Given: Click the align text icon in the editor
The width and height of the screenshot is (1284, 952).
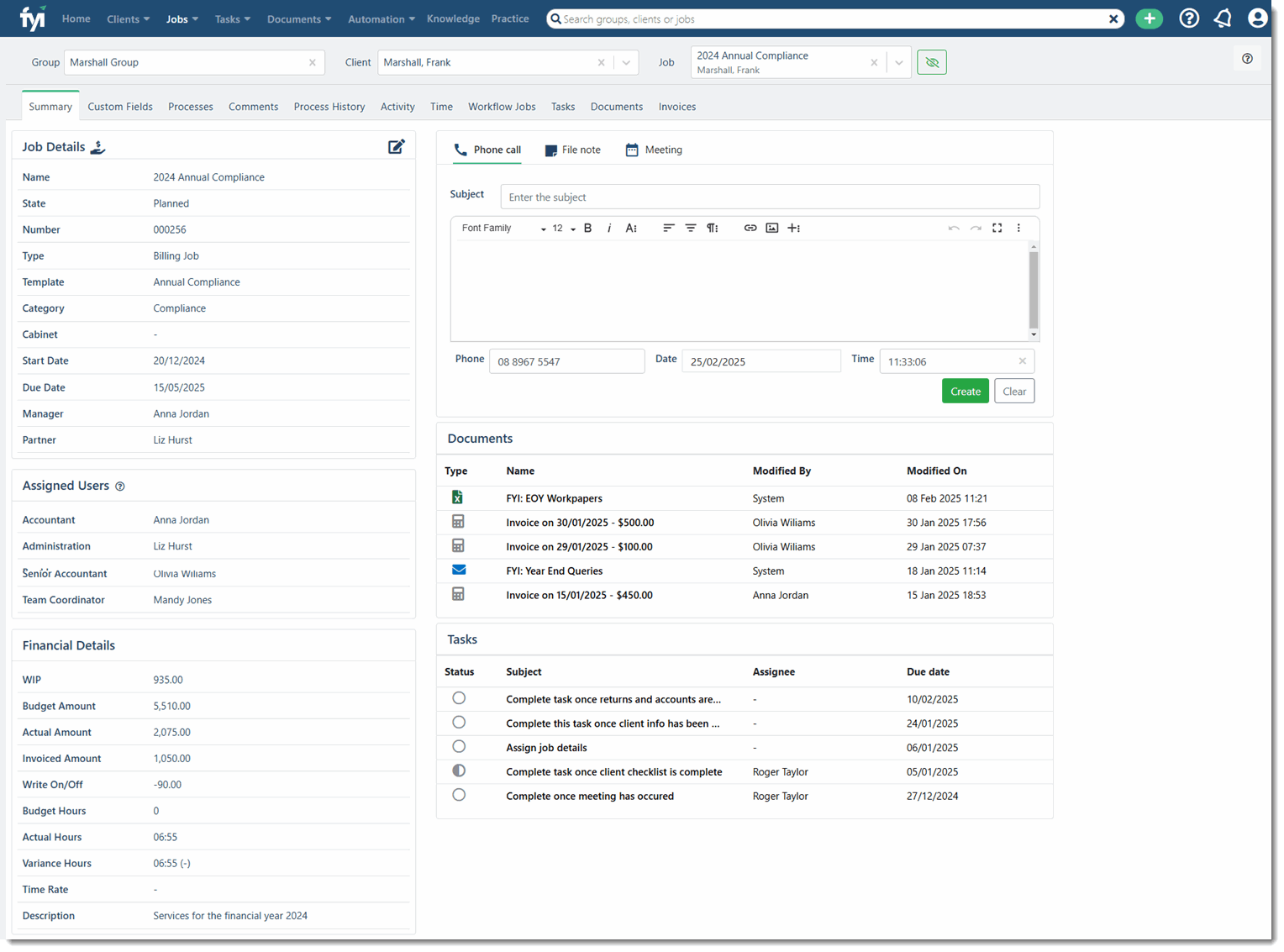Looking at the screenshot, I should pyautogui.click(x=669, y=228).
